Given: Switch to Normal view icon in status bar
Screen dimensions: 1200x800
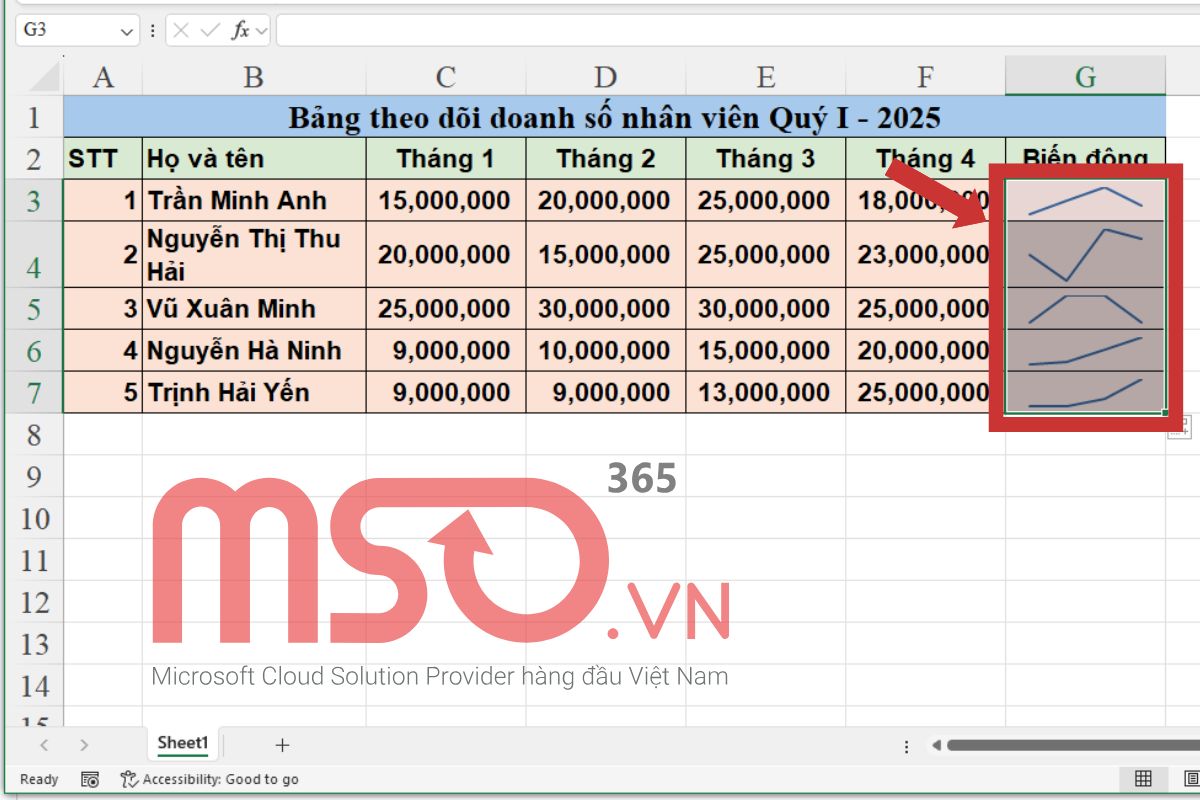Looking at the screenshot, I should click(1143, 779).
